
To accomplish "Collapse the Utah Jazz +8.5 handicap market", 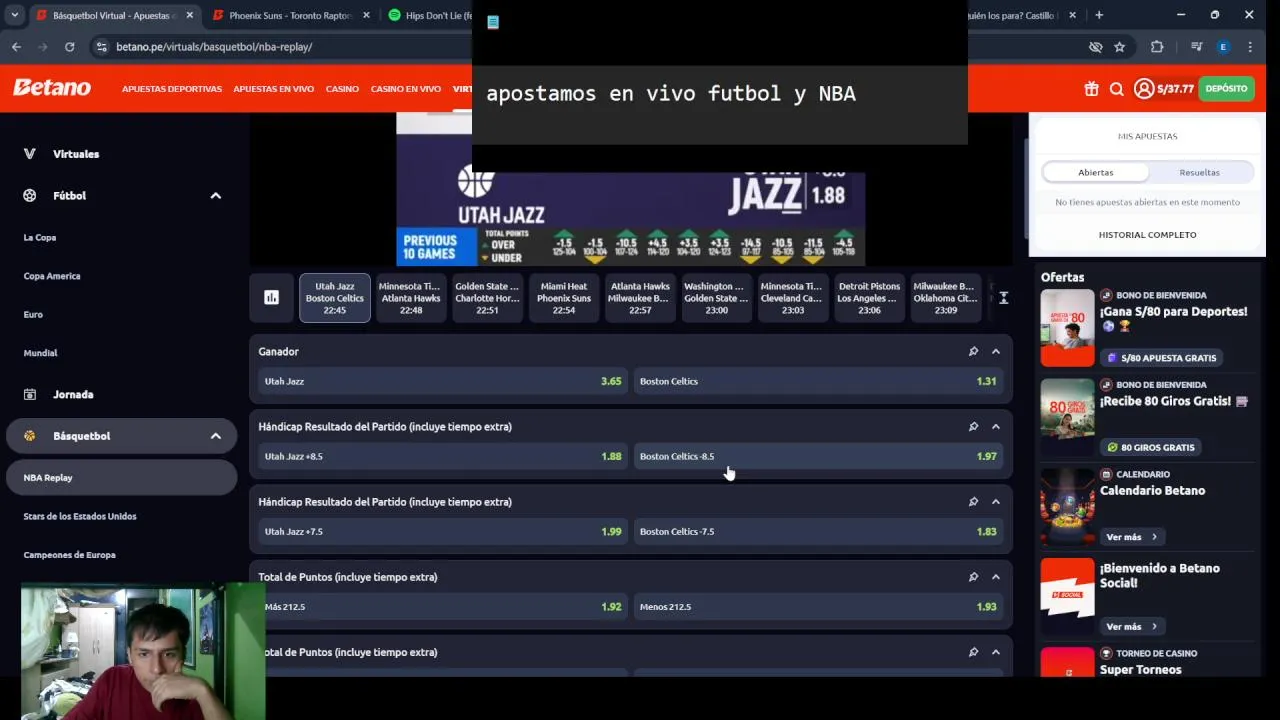I will click(996, 427).
